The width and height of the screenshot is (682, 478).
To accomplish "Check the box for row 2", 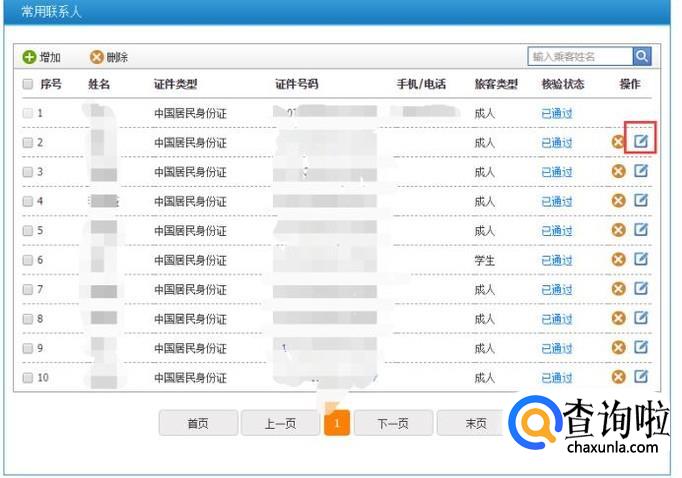I will coord(28,142).
